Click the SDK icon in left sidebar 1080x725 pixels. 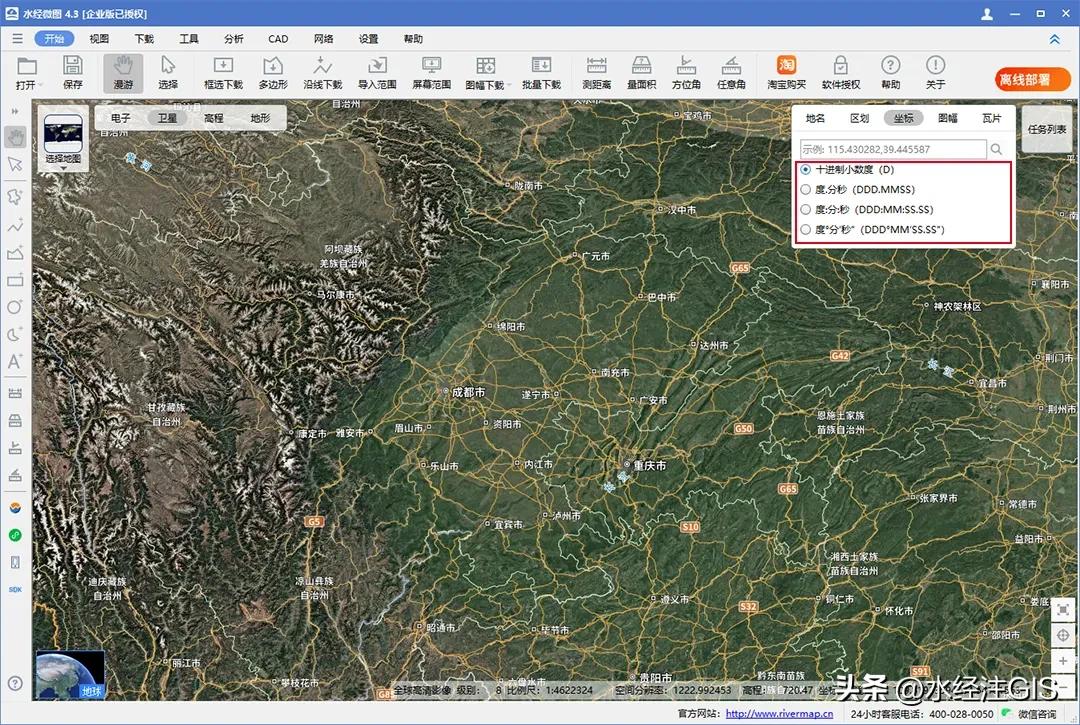pos(15,589)
